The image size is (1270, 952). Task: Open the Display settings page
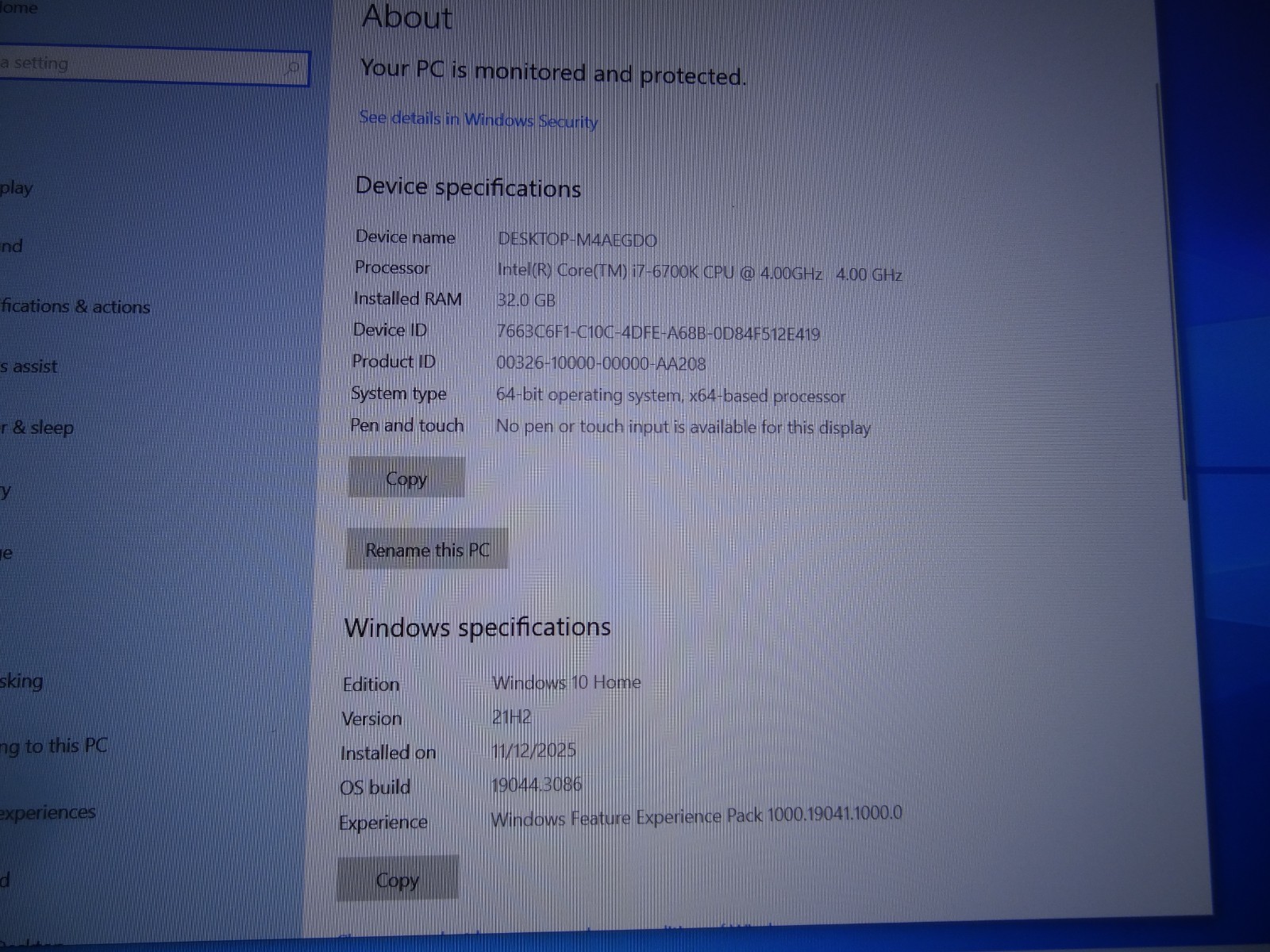[x=16, y=188]
